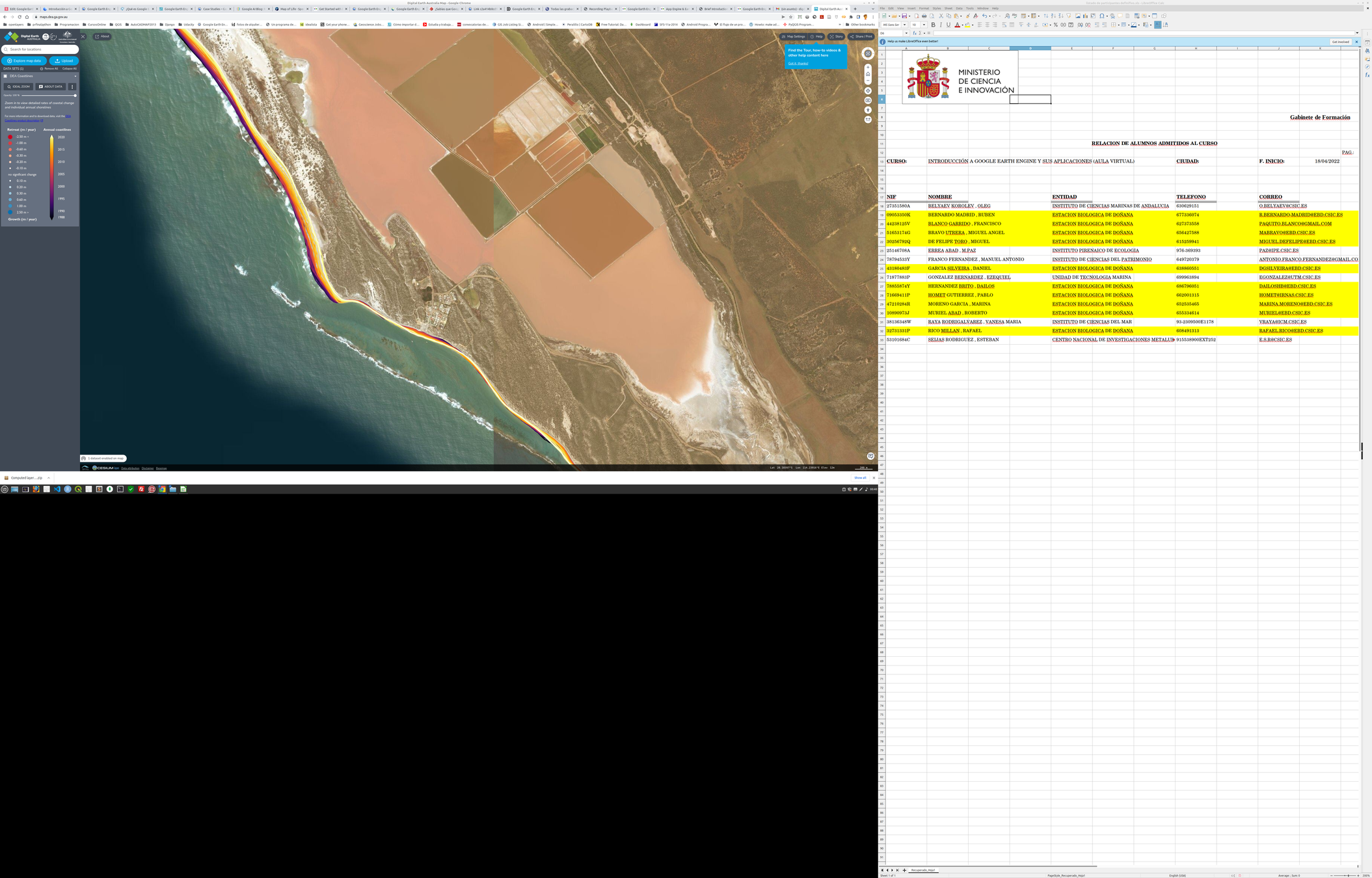The width and height of the screenshot is (1372, 878).
Task: Open the font size dropdown
Action: click(x=924, y=25)
